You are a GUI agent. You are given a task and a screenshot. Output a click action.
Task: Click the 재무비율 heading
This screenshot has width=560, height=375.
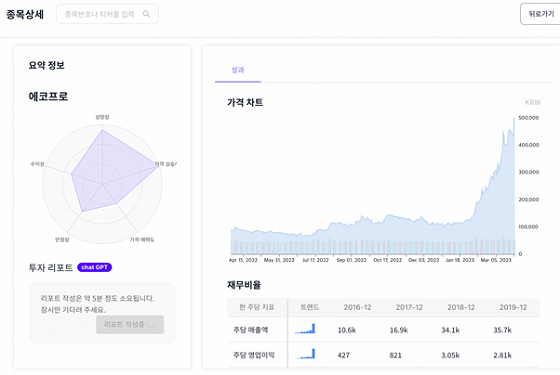coord(244,285)
